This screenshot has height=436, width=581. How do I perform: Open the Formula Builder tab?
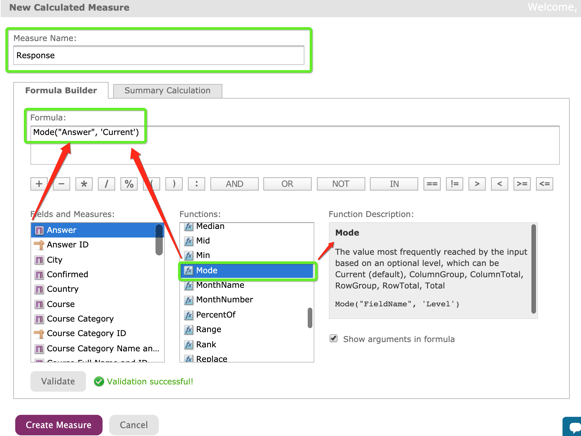pos(61,90)
